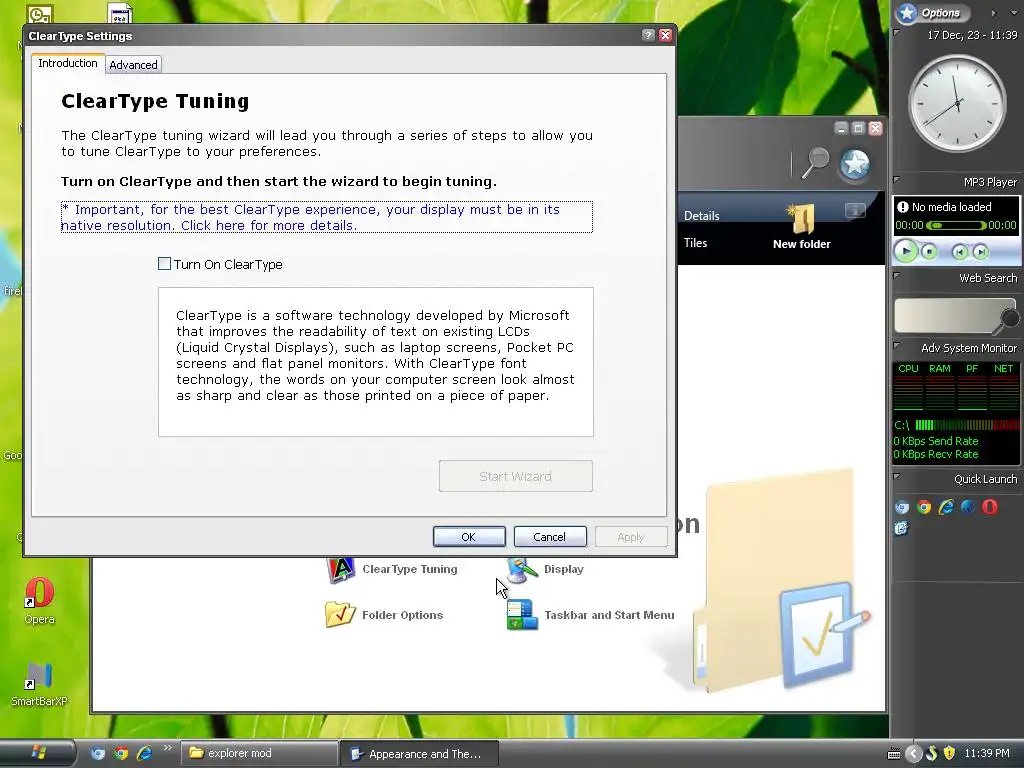Click the C:\ disk usage bar
This screenshot has height=768, width=1024.
[967, 425]
